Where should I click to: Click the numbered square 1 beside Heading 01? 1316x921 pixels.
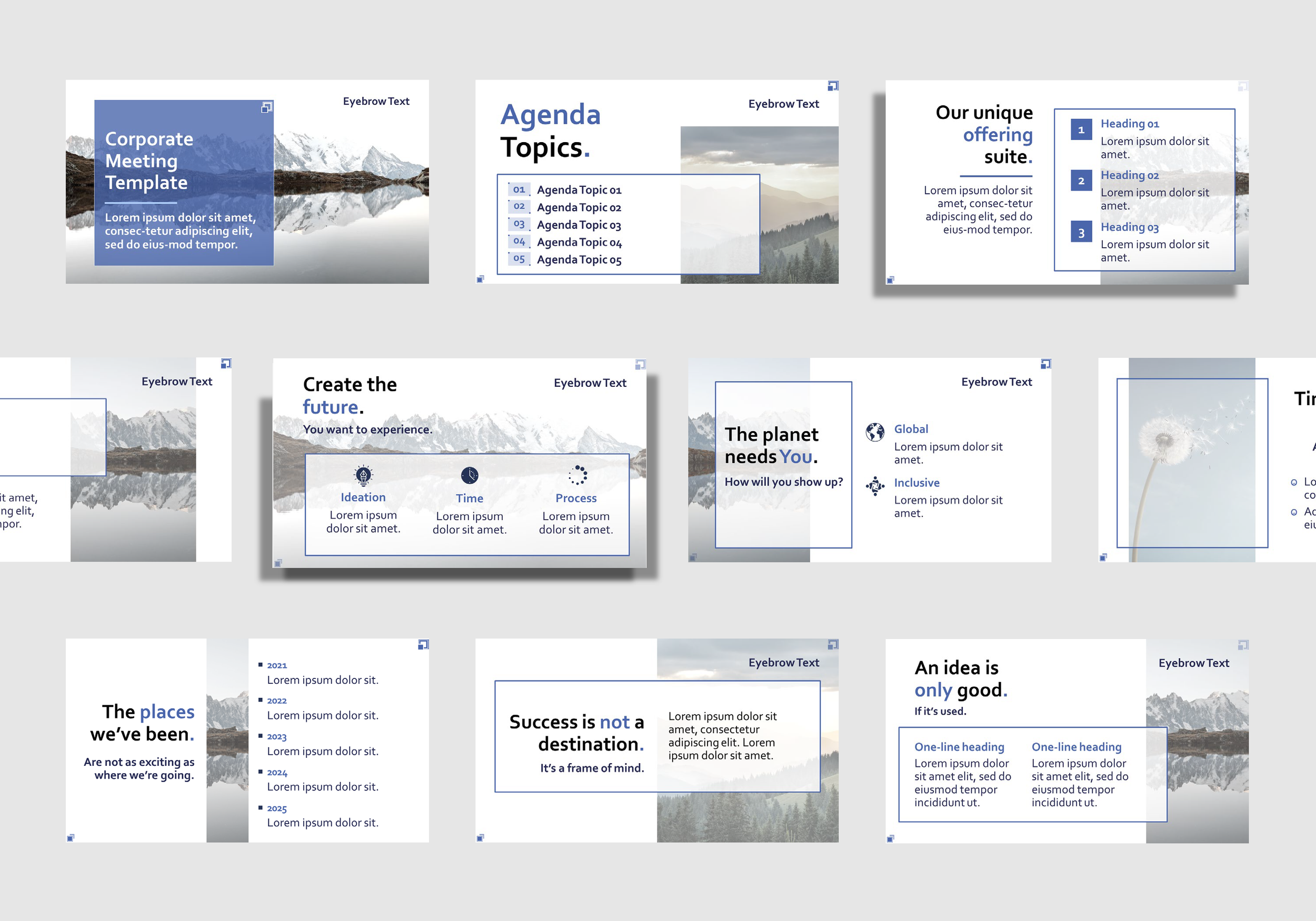[1081, 130]
